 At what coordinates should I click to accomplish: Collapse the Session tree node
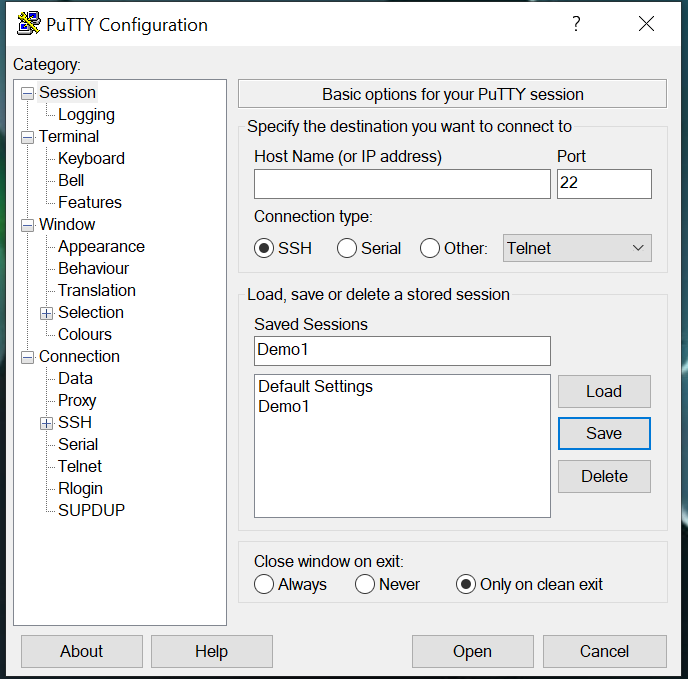[28, 93]
